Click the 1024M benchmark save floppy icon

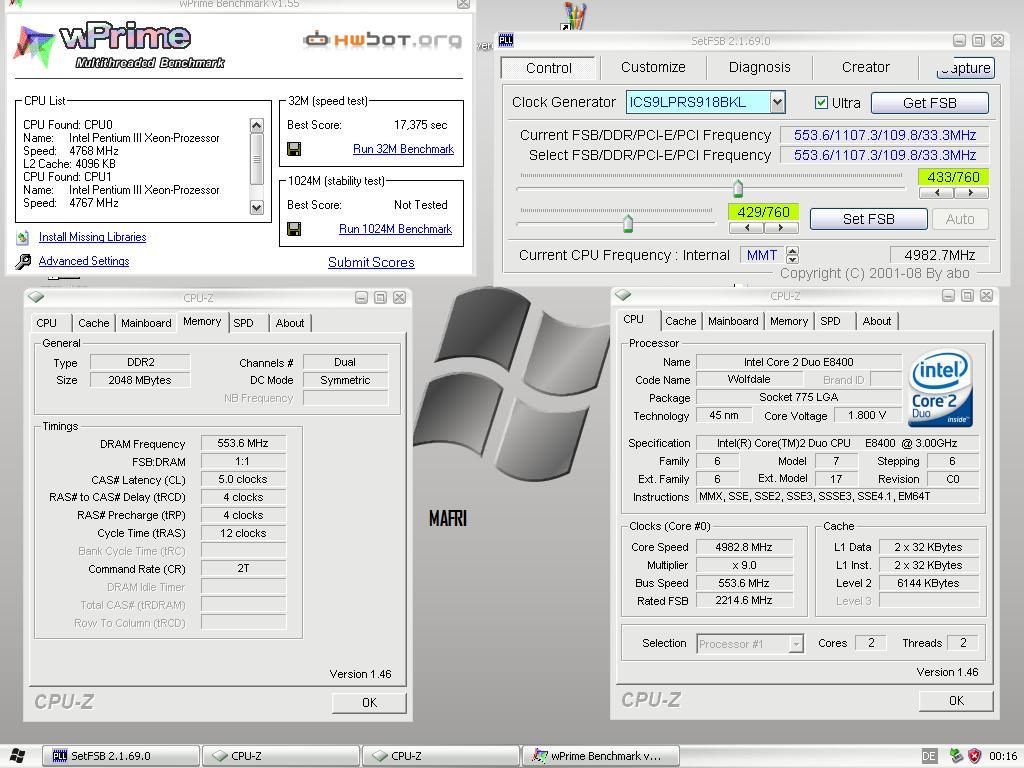(294, 229)
